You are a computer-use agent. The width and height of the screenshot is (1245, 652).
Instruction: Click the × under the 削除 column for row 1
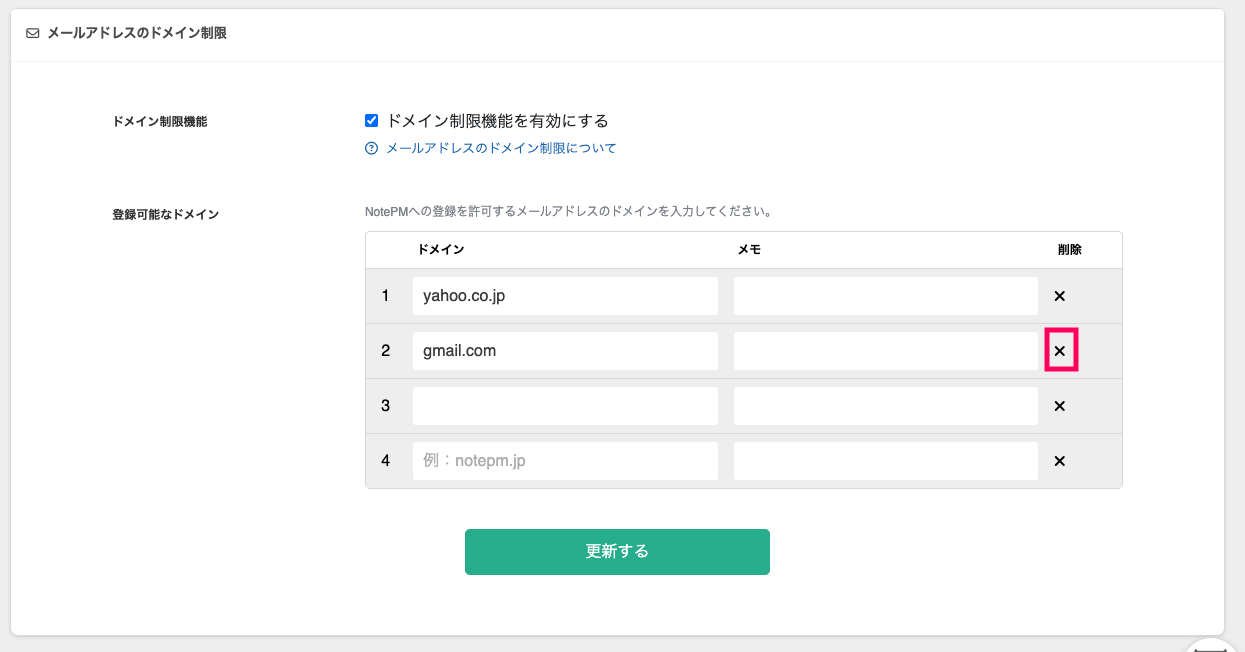pyautogui.click(x=1059, y=295)
